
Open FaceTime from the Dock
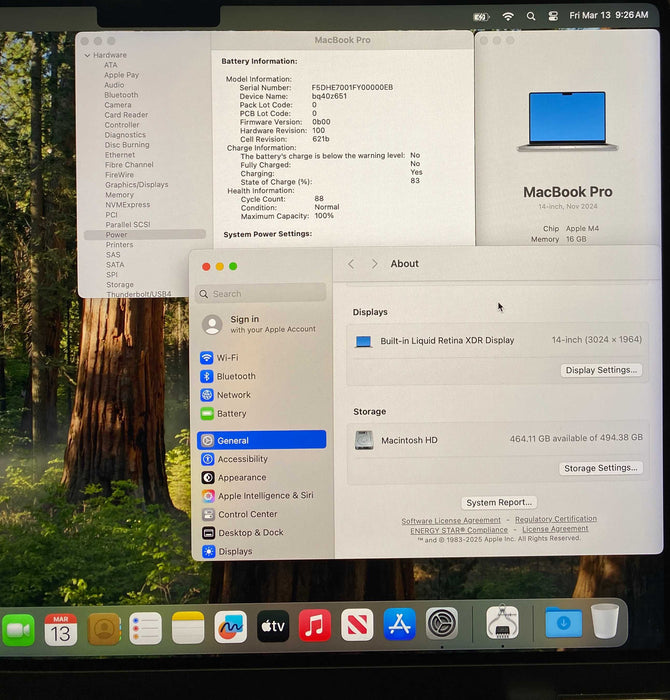[18, 630]
